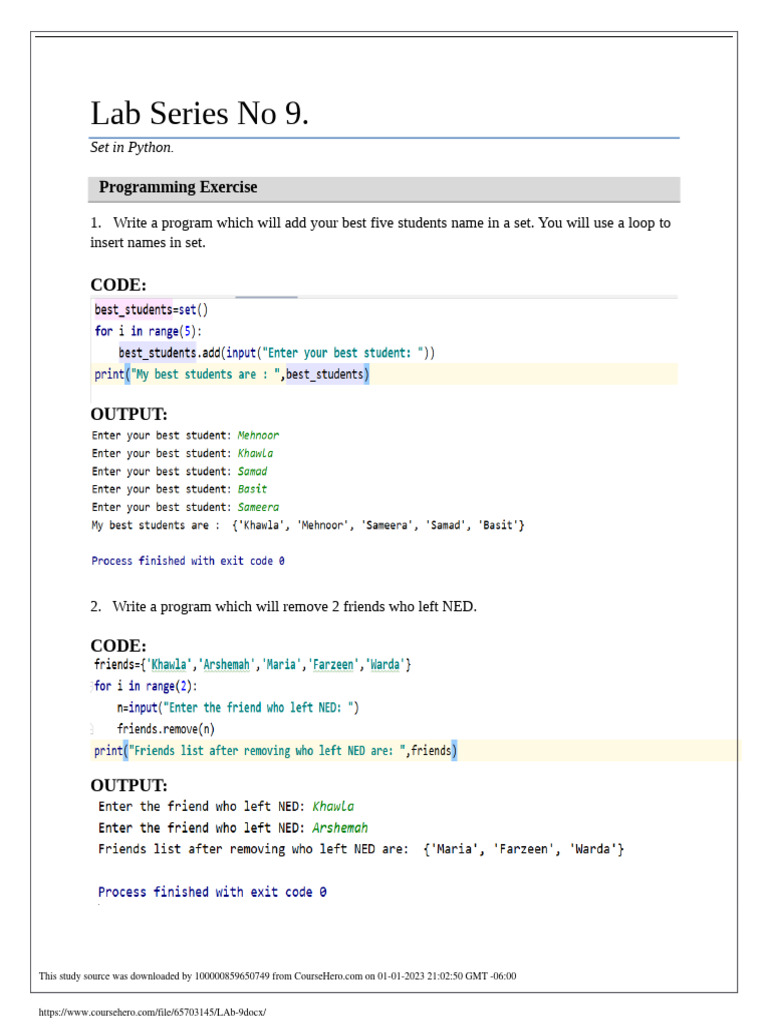Click the "for i in range(2):" code line

click(x=146, y=686)
